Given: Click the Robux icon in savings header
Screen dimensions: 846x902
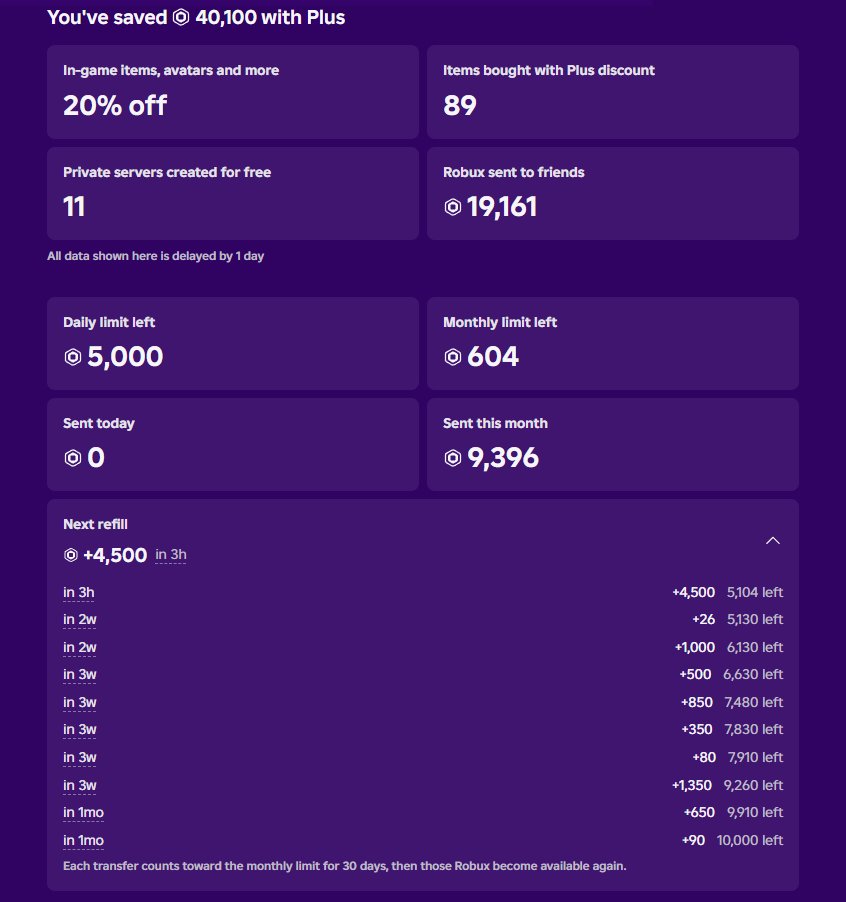Looking at the screenshot, I should 181,17.
